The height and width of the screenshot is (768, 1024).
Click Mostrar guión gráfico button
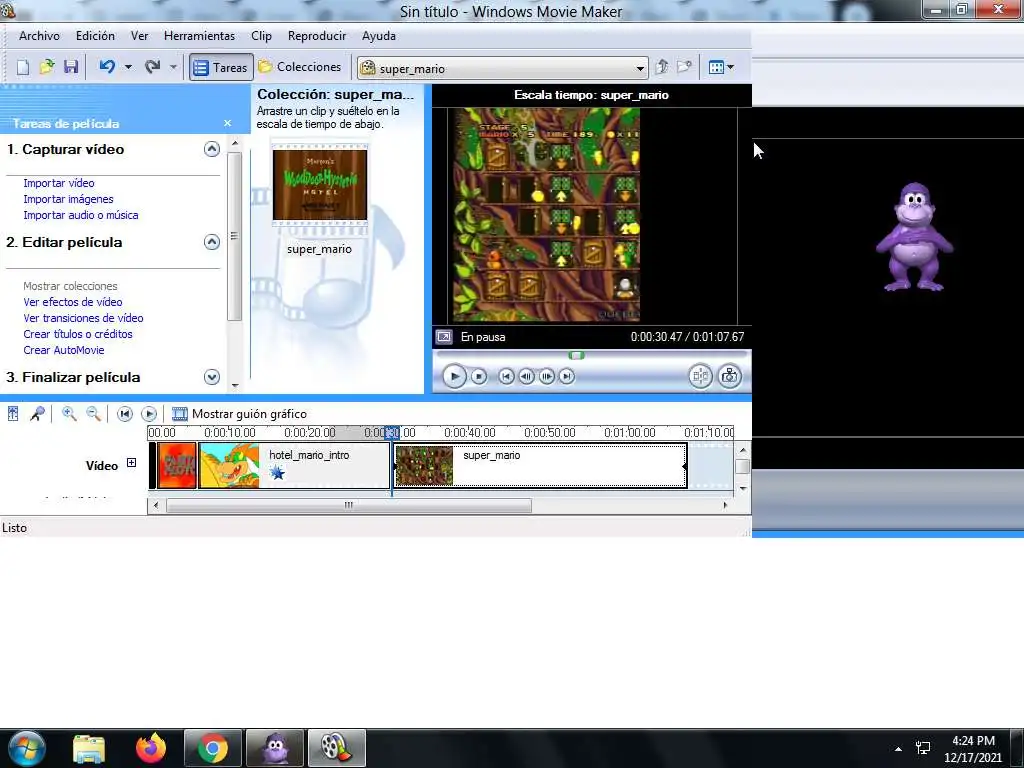pos(239,414)
